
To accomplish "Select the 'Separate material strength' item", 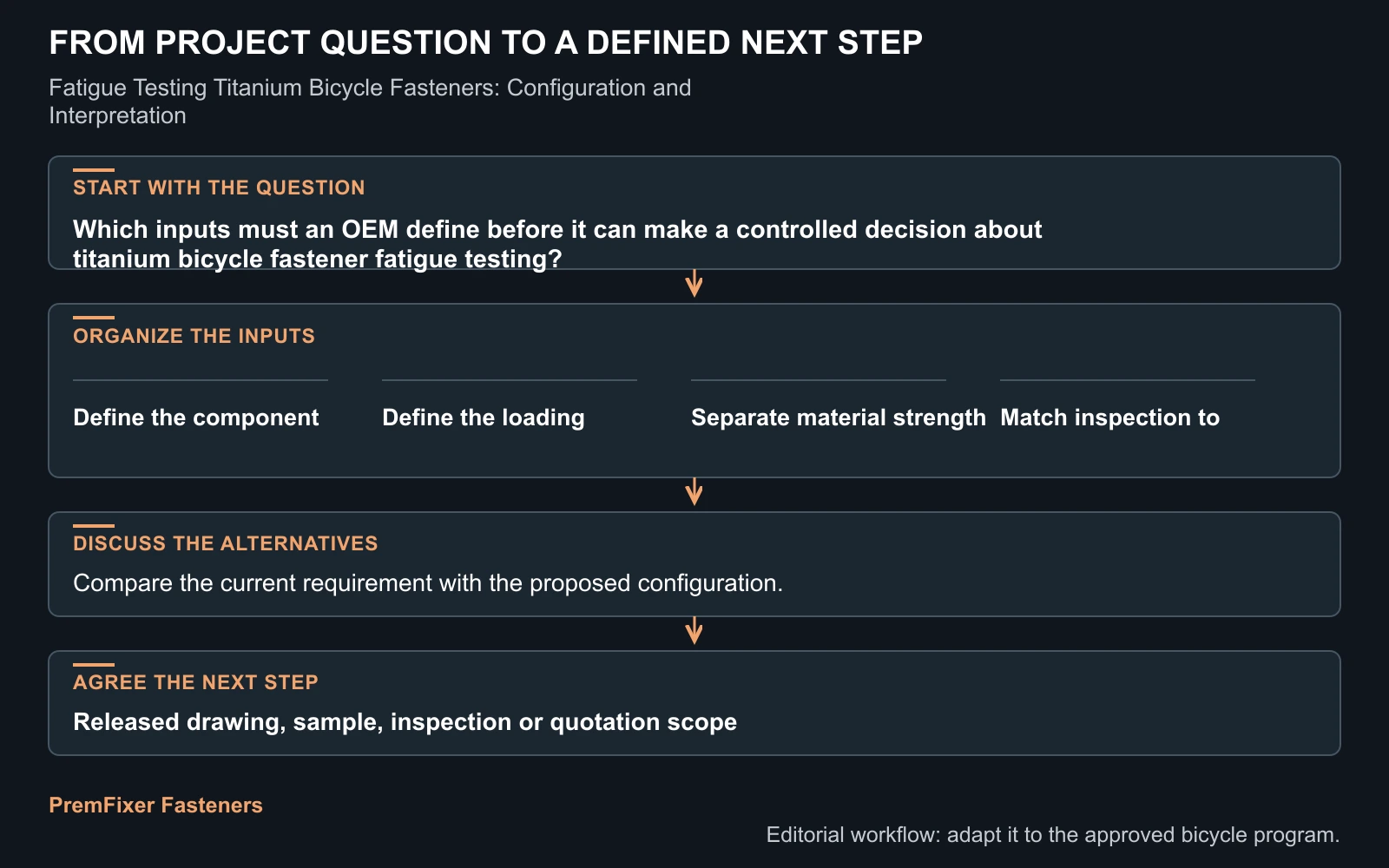I will (x=839, y=418).
